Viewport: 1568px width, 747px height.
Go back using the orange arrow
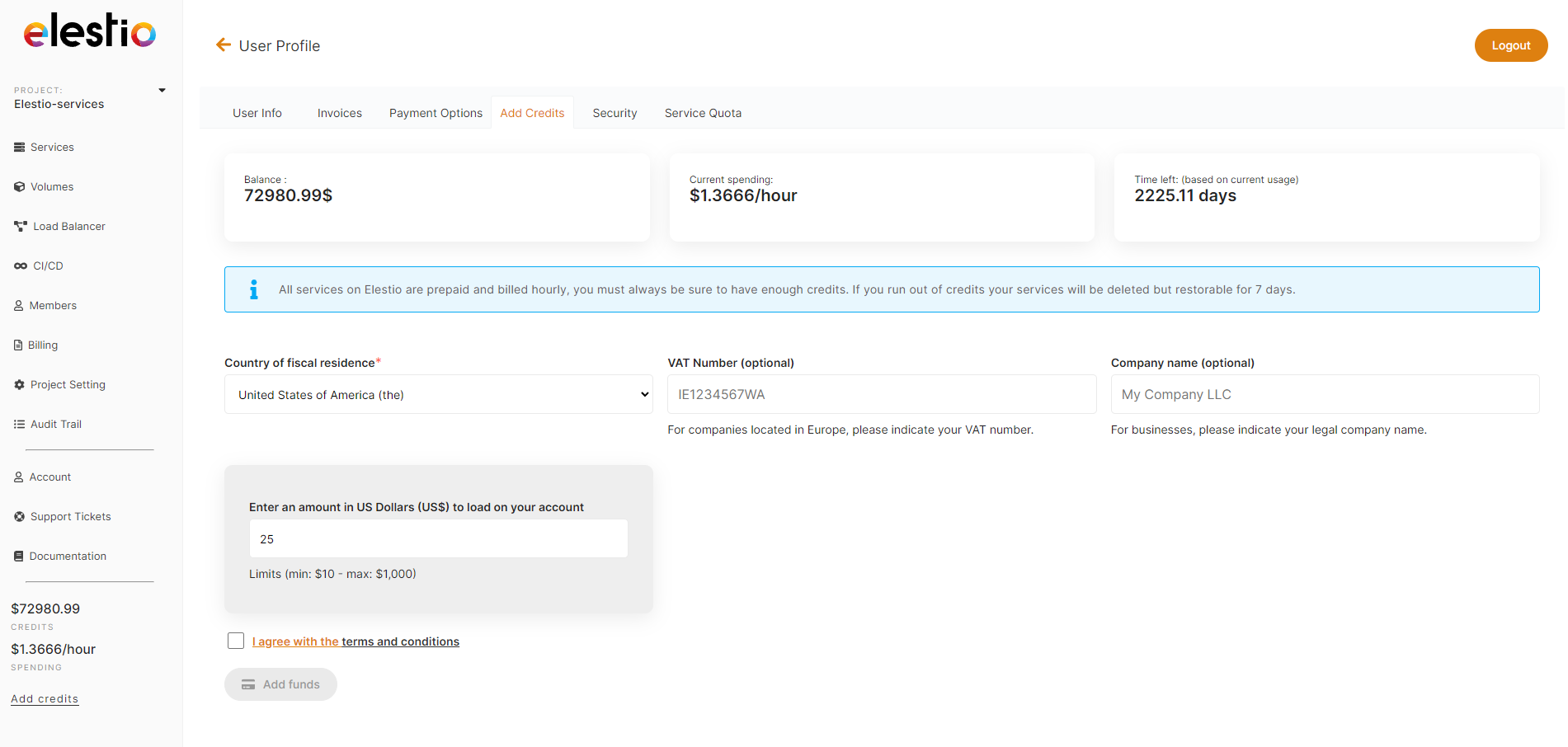coord(223,45)
